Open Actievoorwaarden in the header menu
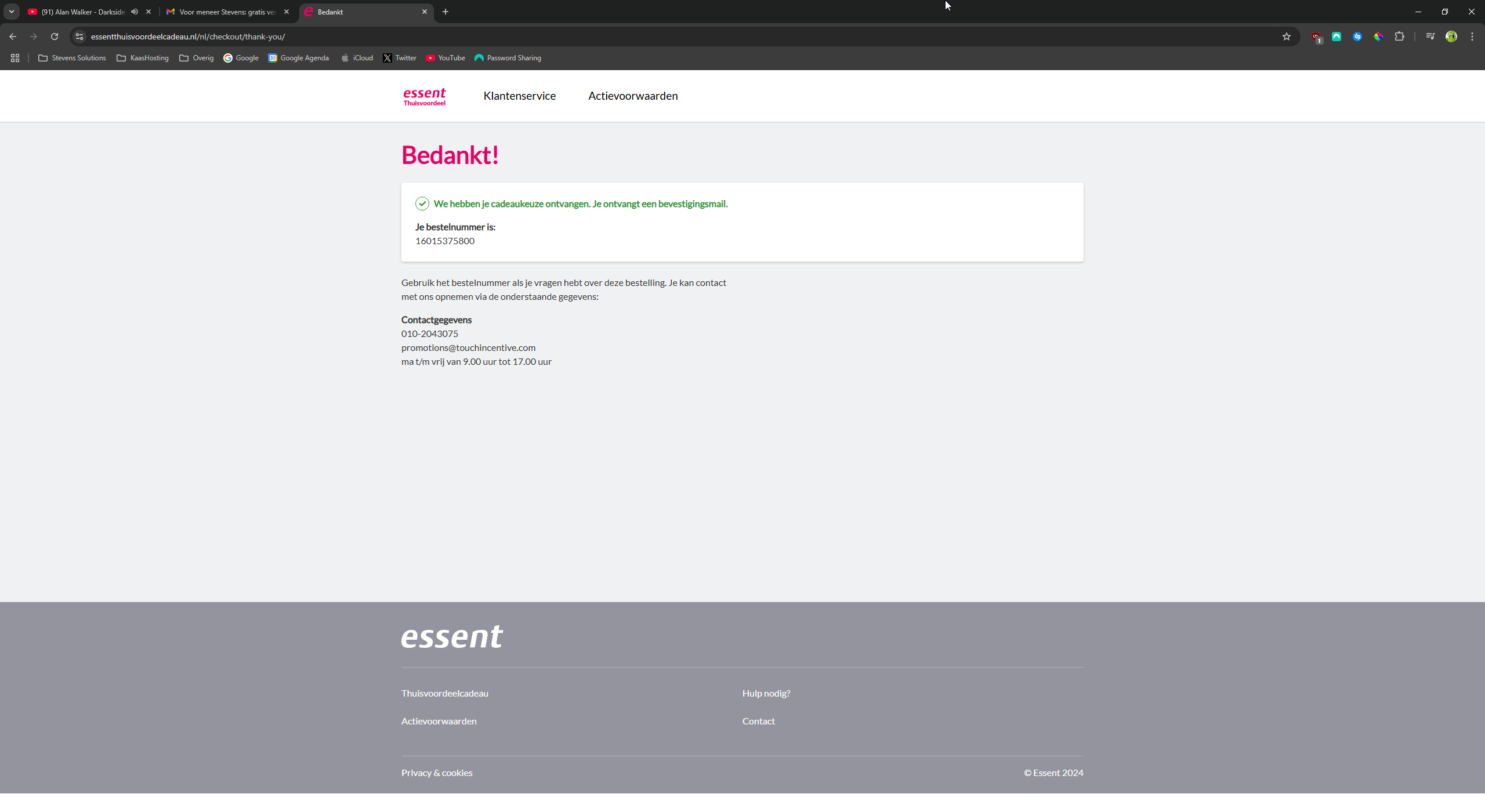 633,96
